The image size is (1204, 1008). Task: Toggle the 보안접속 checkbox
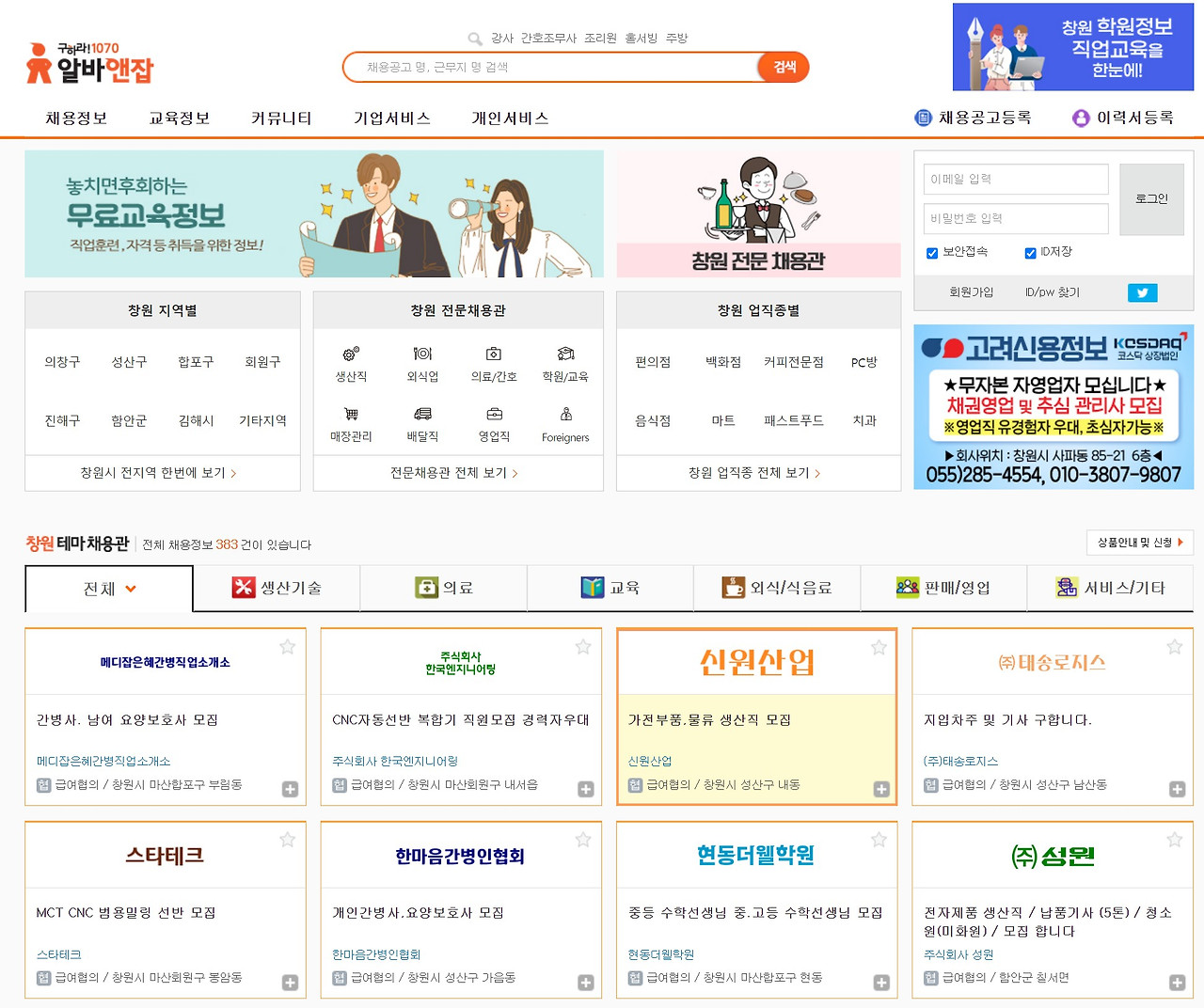(x=932, y=253)
